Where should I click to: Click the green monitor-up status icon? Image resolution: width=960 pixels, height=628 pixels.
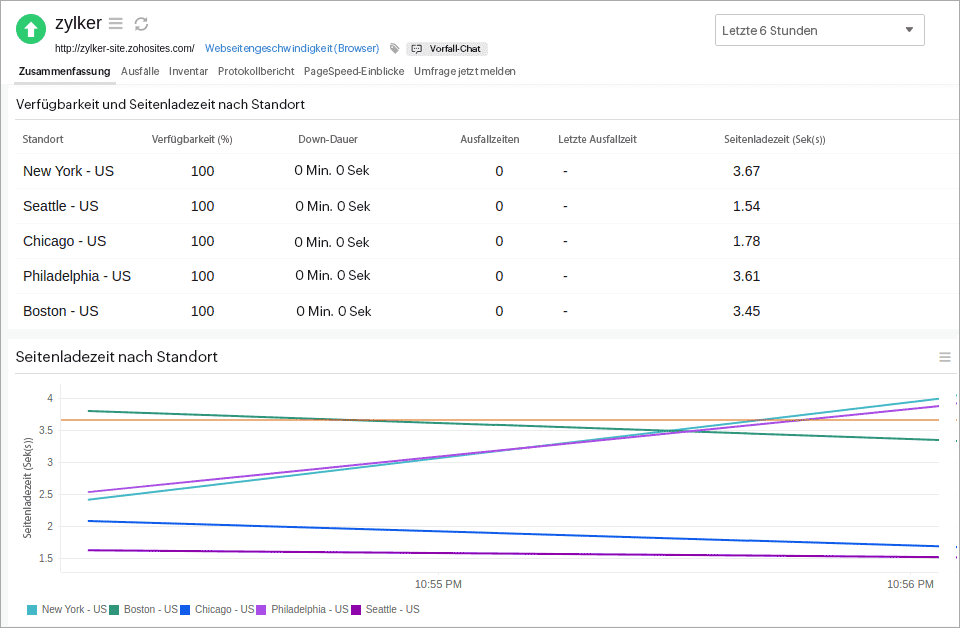31,29
